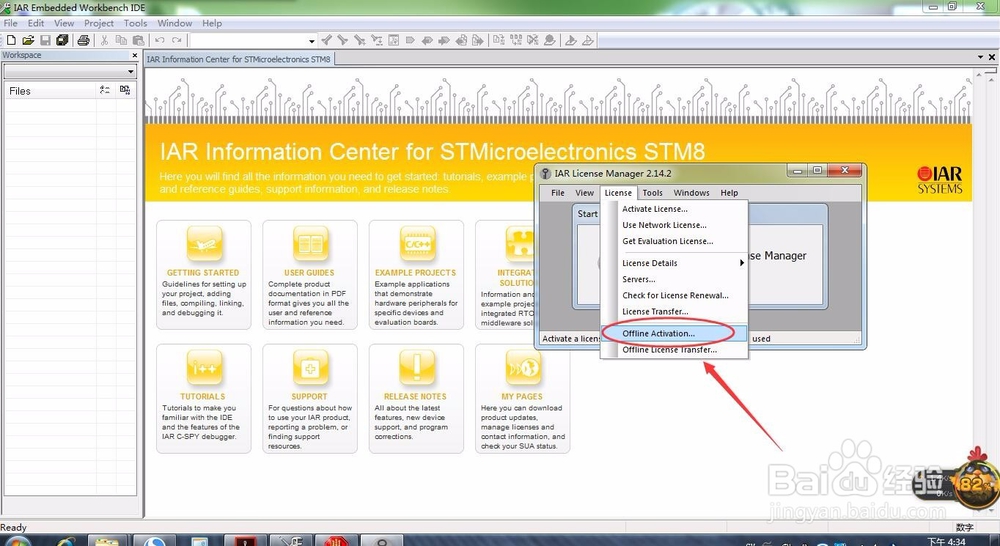Choose Check for License Renewal... entry
The height and width of the screenshot is (546, 1000).
(x=674, y=295)
